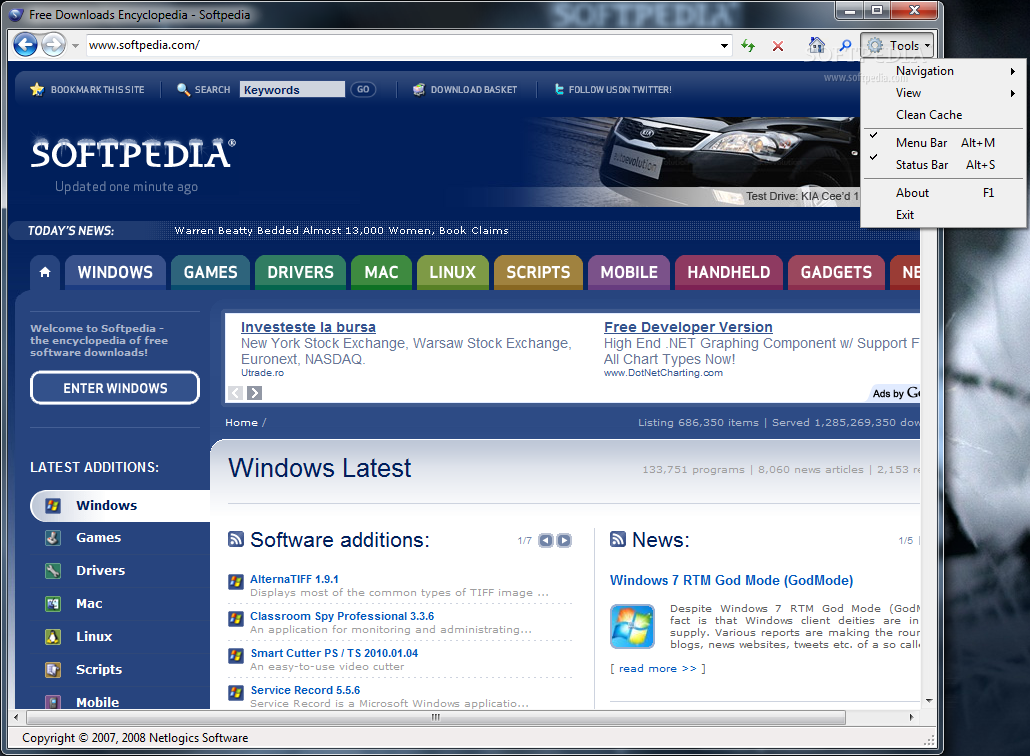Switch to the DRIVERS category tab

click(300, 272)
